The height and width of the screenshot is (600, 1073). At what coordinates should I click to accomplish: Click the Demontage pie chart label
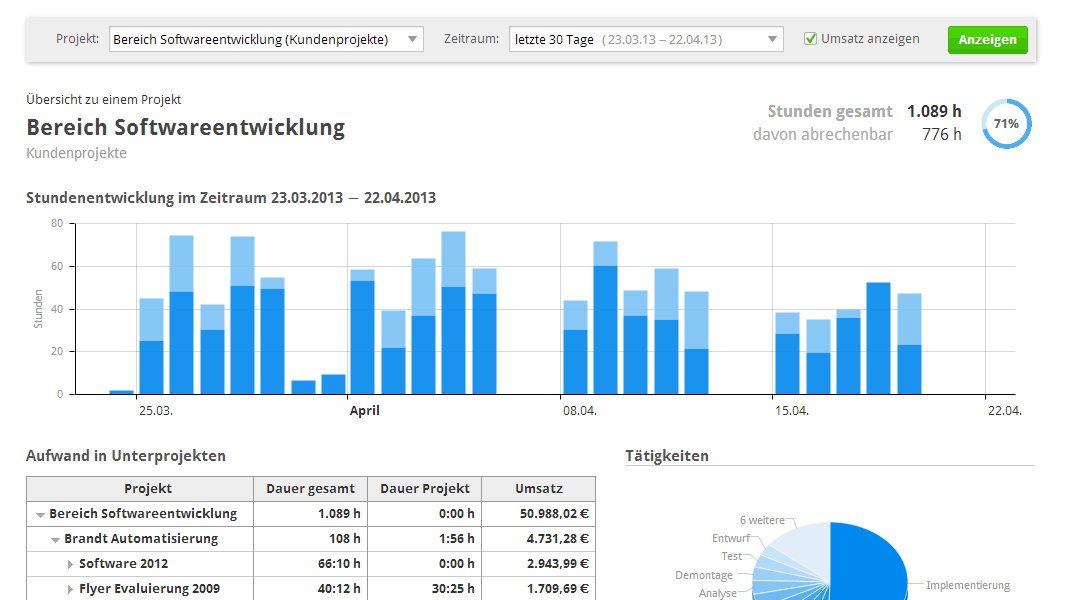coord(703,575)
